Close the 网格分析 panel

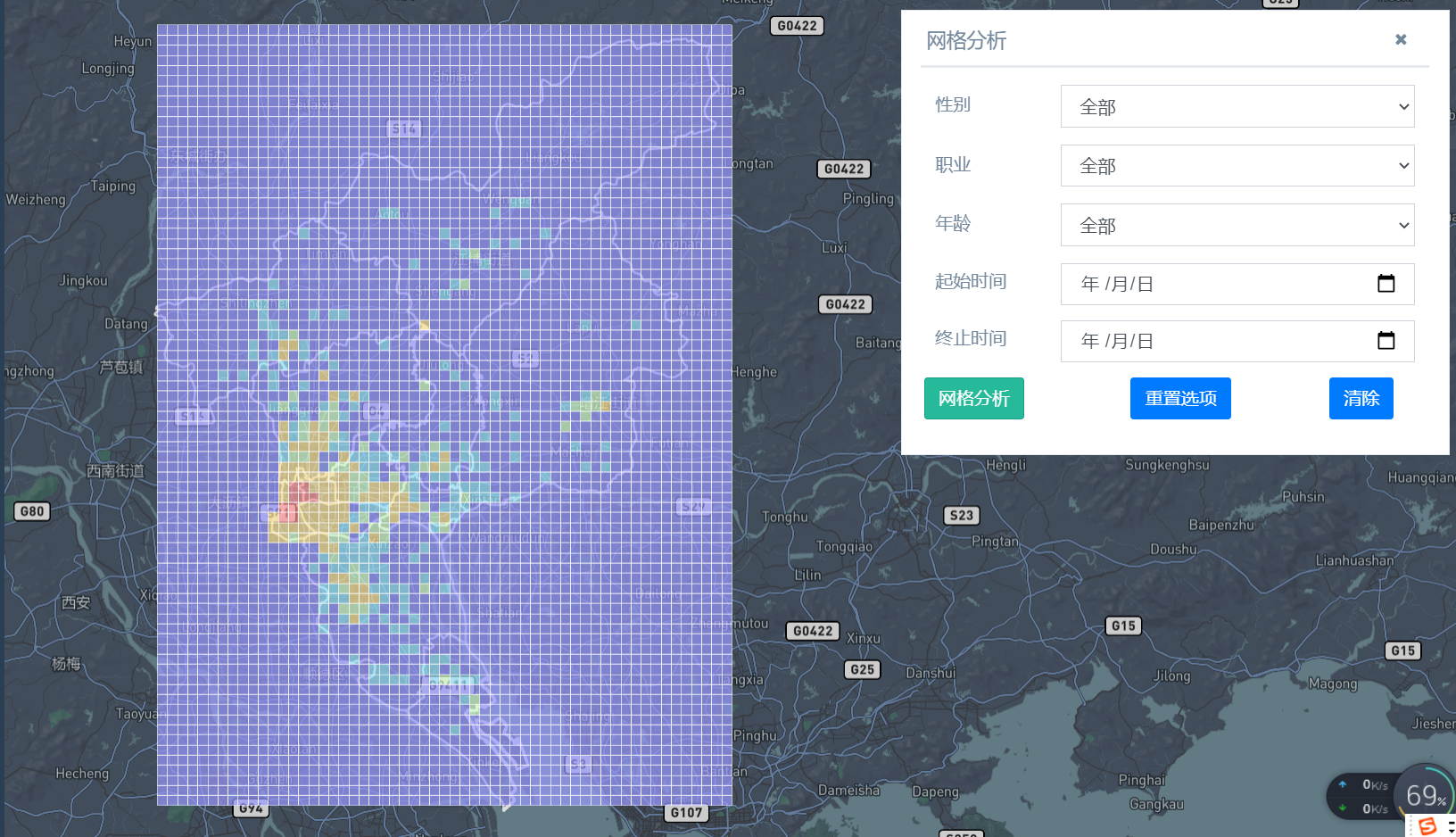click(x=1400, y=39)
